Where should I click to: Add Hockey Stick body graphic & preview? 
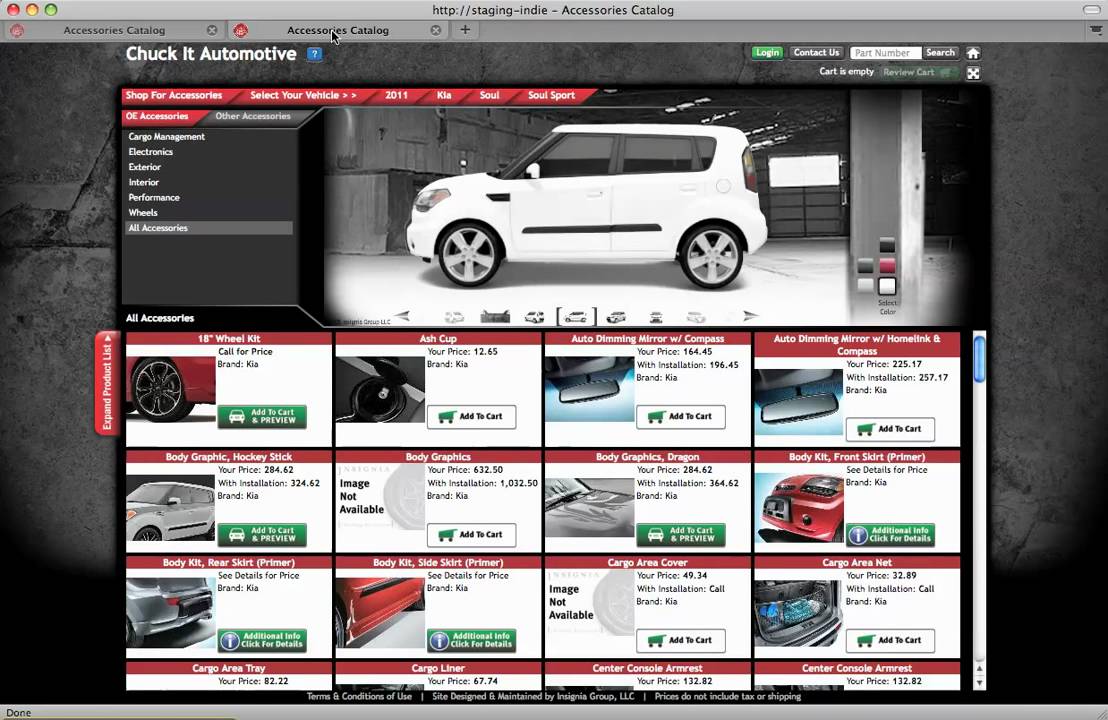click(262, 535)
